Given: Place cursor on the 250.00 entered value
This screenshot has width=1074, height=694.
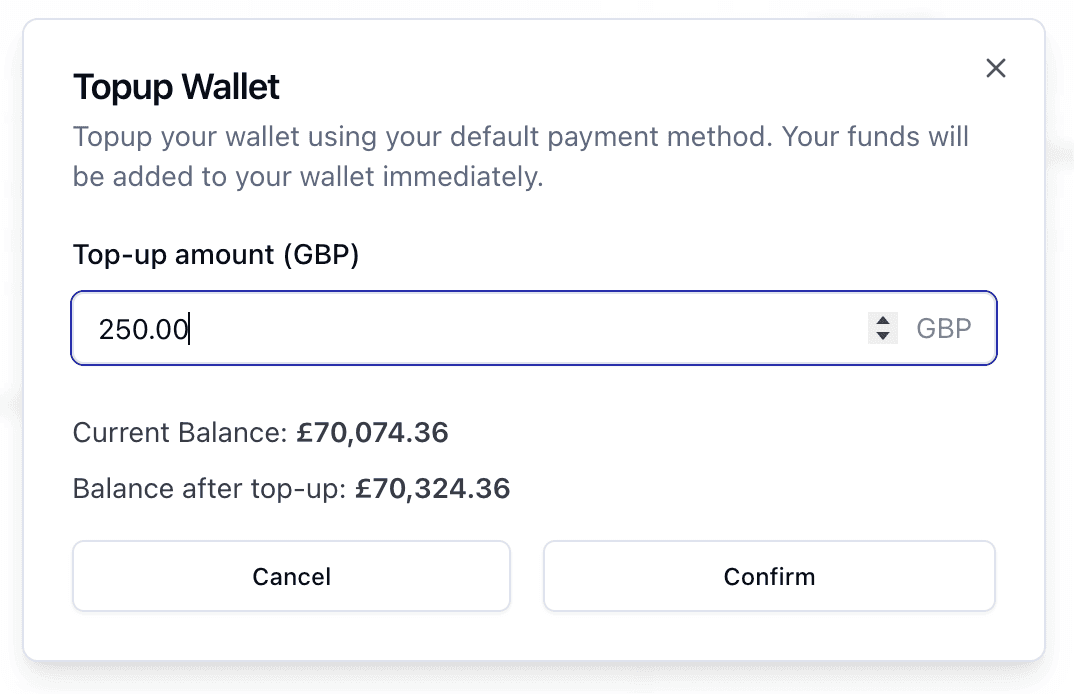Looking at the screenshot, I should coord(143,329).
